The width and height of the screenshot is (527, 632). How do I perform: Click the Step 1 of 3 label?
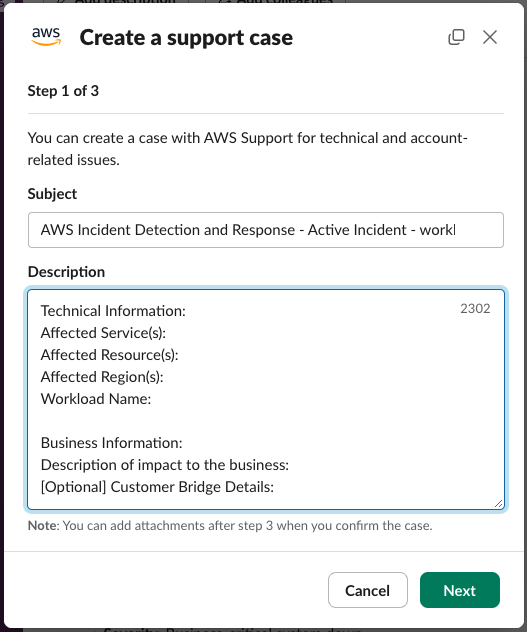(x=63, y=91)
